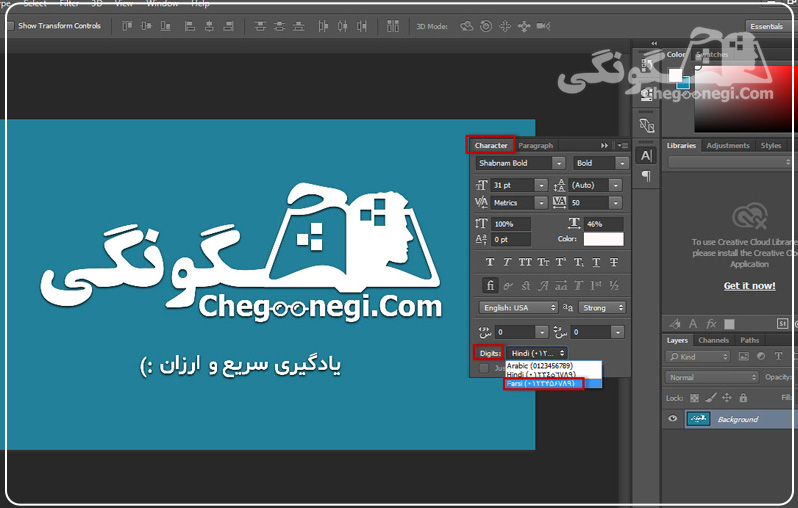Screen dimensions: 798x508
Task: Click the baseline shift 0 pt field
Action: pyautogui.click(x=510, y=239)
